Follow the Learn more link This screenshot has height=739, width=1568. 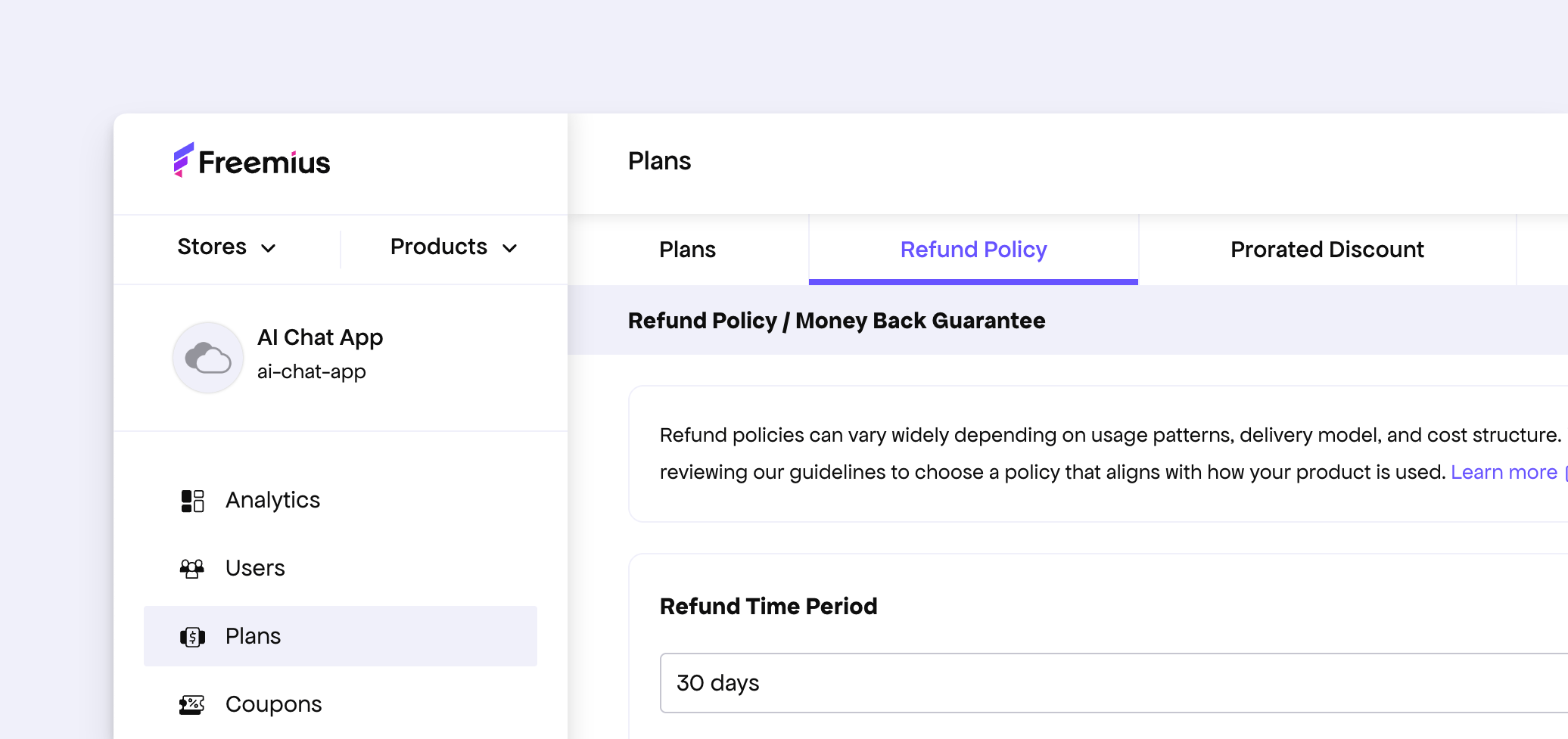coord(1504,472)
